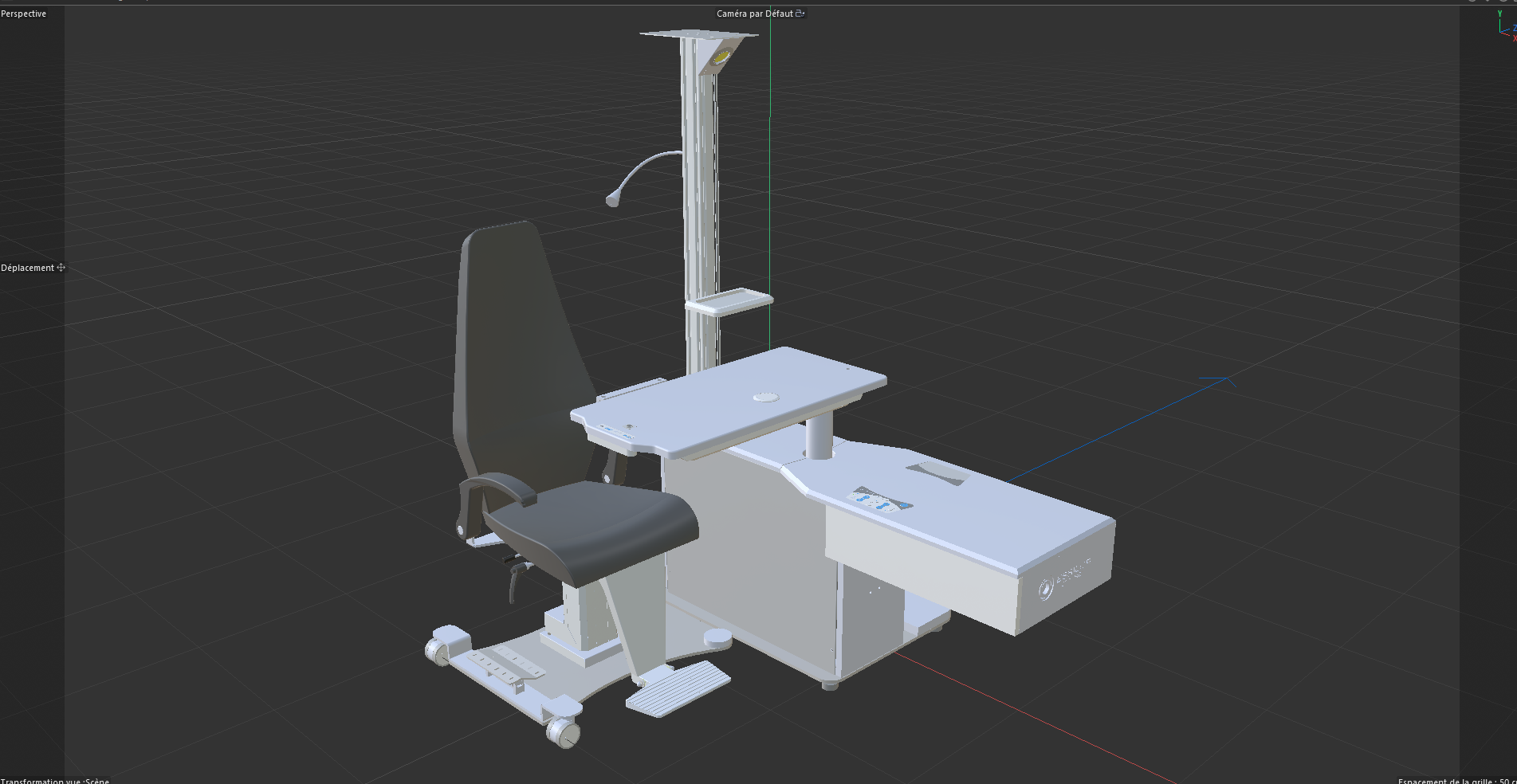The height and width of the screenshot is (784, 1517).
Task: Click the logo emblem on the drawer front
Action: coord(1045,590)
